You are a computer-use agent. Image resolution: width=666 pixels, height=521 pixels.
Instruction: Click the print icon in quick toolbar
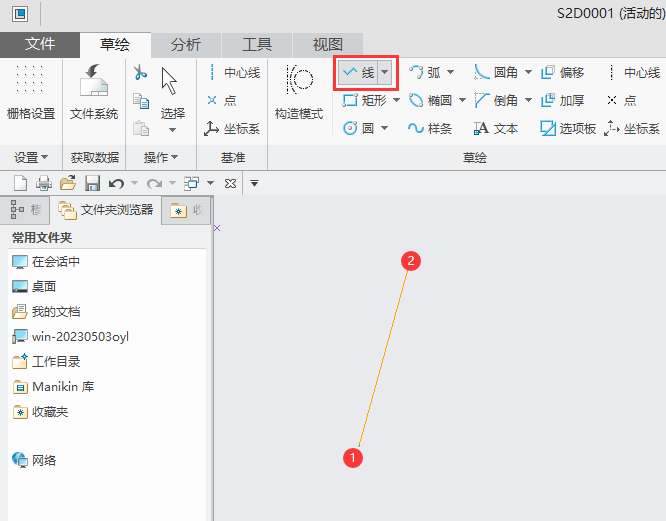click(44, 183)
